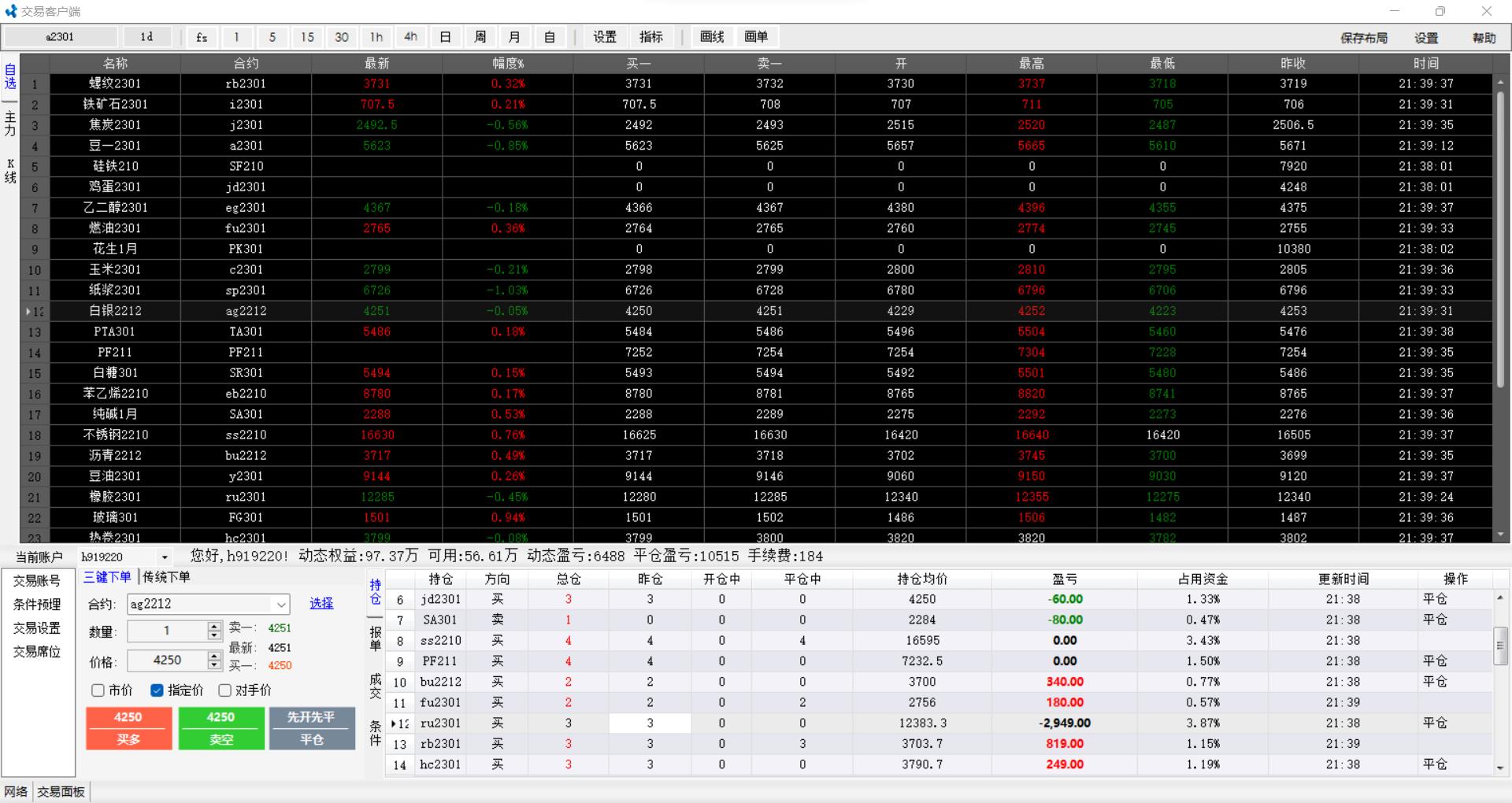The image size is (1512, 803).
Task: Click the a2301 contract code box
Action: [61, 37]
